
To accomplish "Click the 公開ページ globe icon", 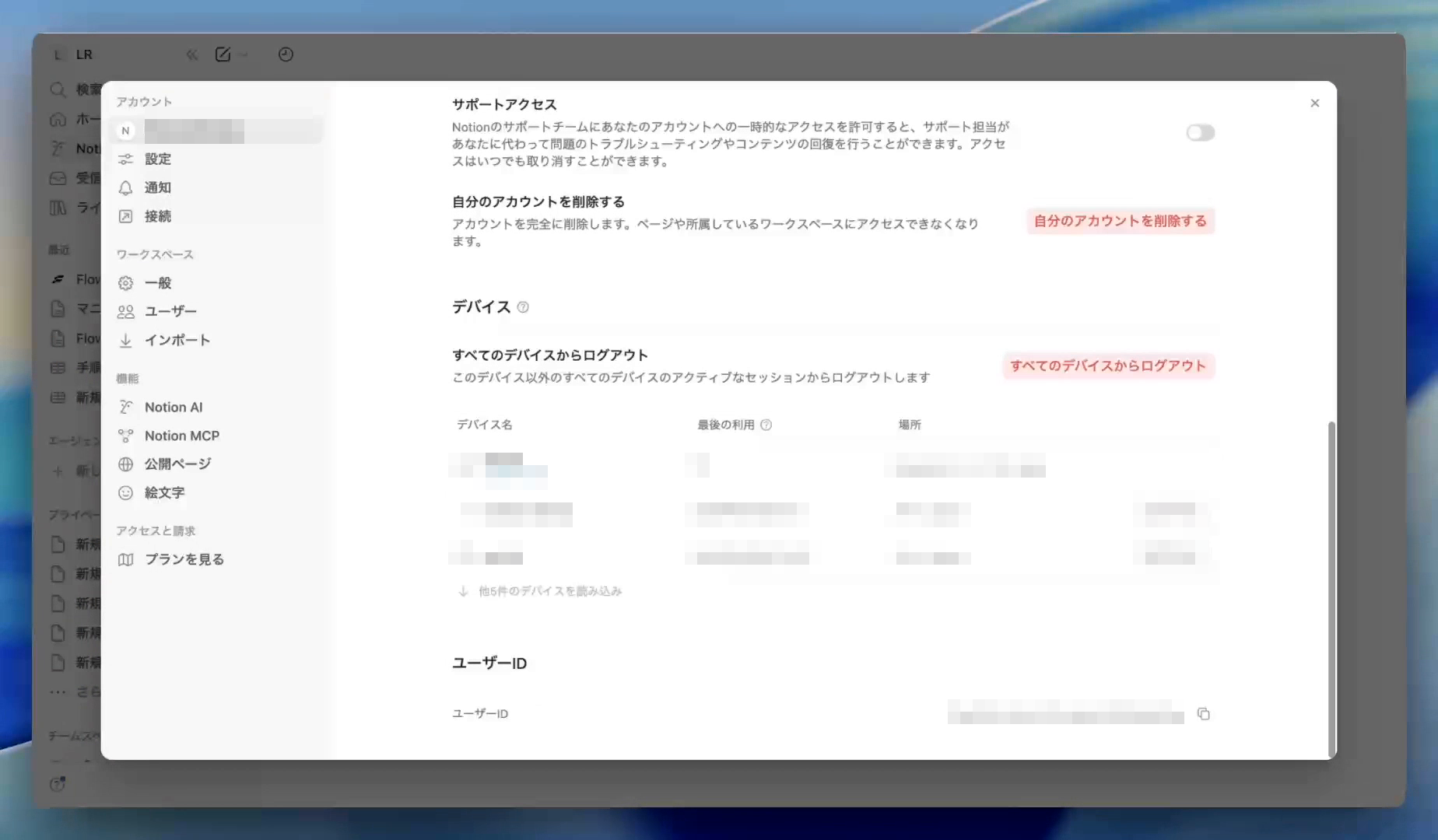I will click(125, 464).
